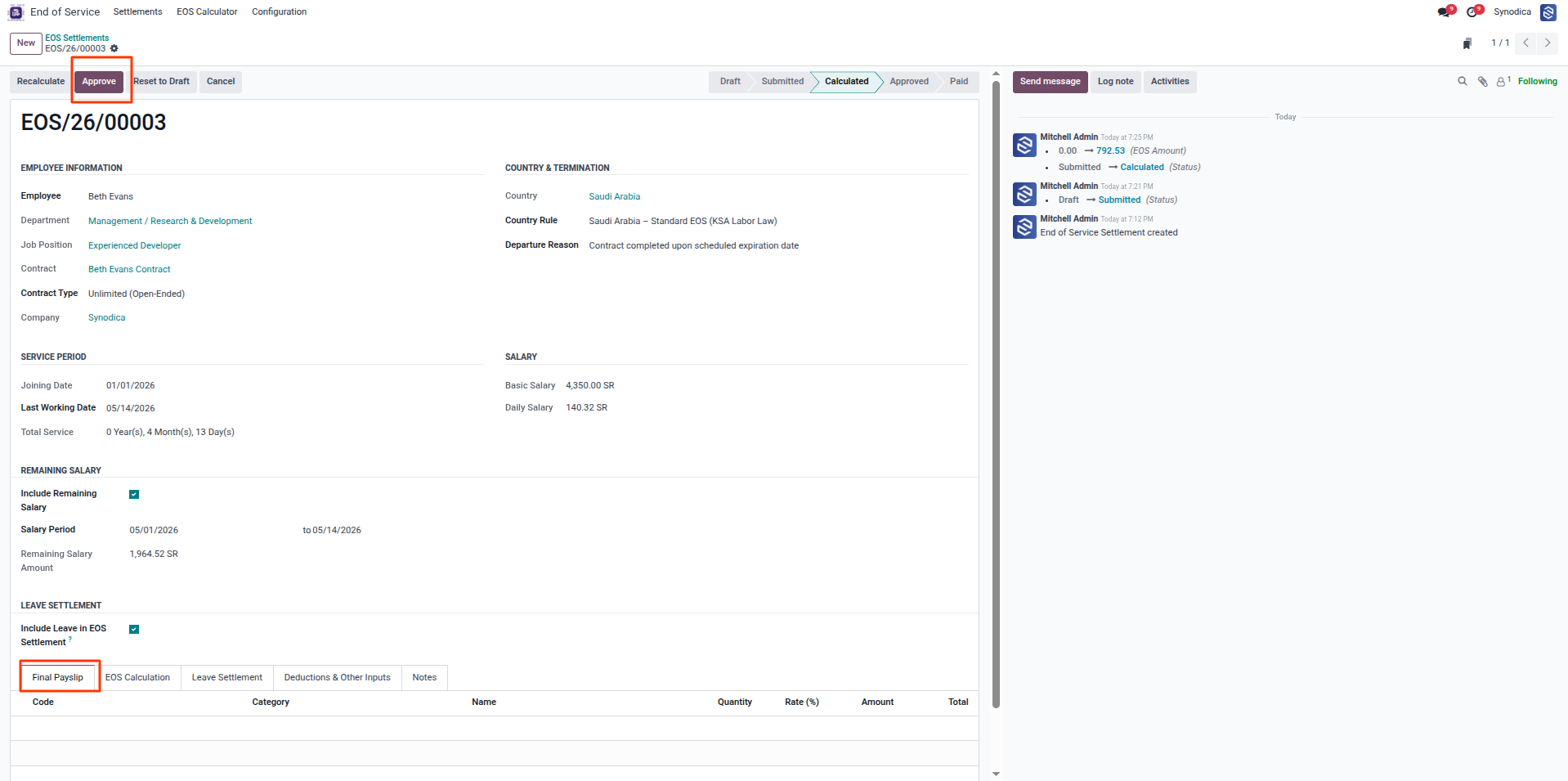The width and height of the screenshot is (1568, 781).
Task: Click the Following button
Action: coord(1537,81)
